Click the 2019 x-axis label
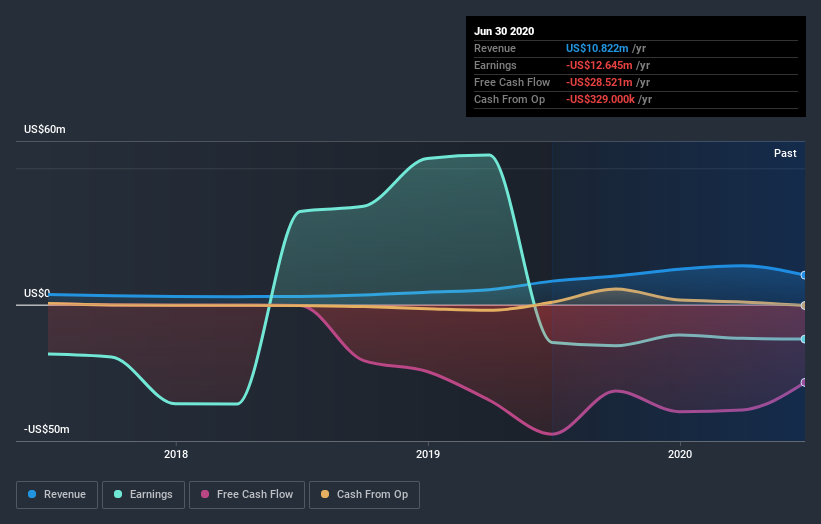Screen dimensions: 821x524 point(428,454)
